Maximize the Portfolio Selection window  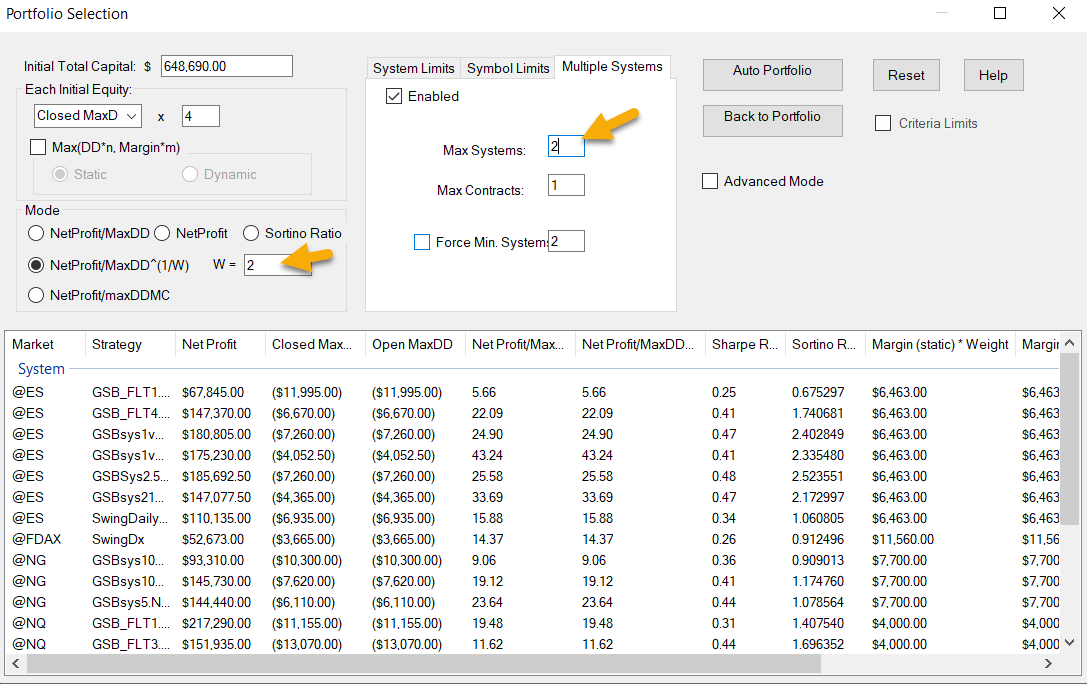pos(1000,14)
